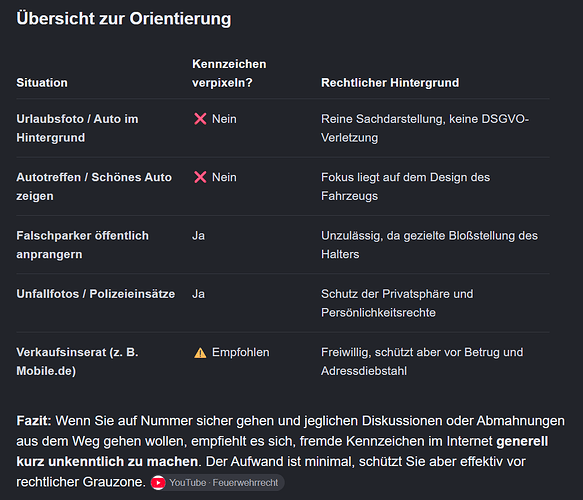
Task: Click the 'Ja' answer in Unfallfotos row
Action: point(198,294)
